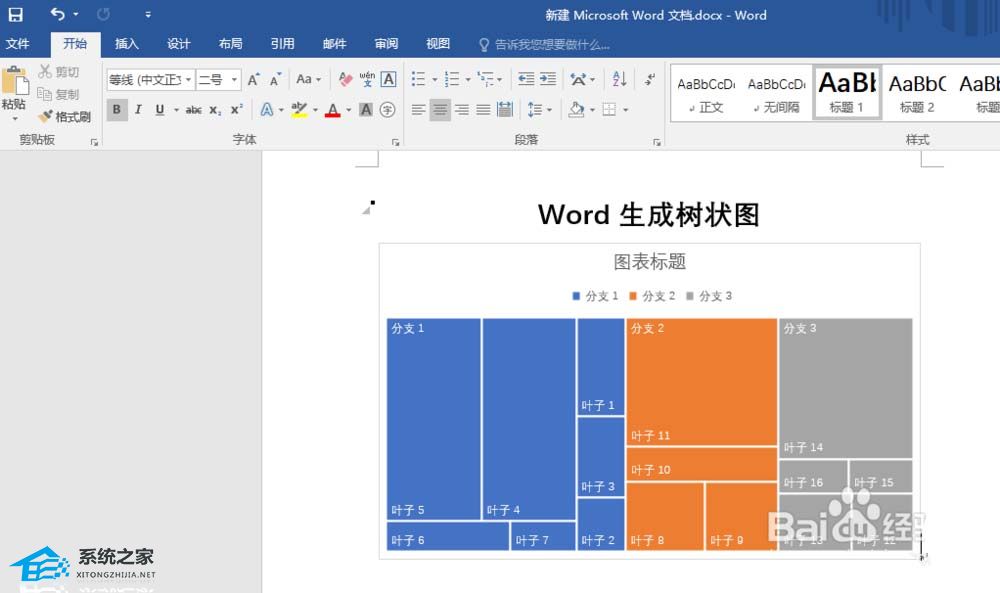Open the Format Painter tool
The image size is (1000, 593).
66,115
